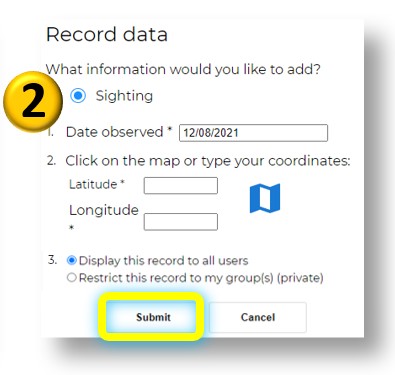
Task: Click the Restrict this record to my group(s) text
Action: pyautogui.click(x=201, y=278)
